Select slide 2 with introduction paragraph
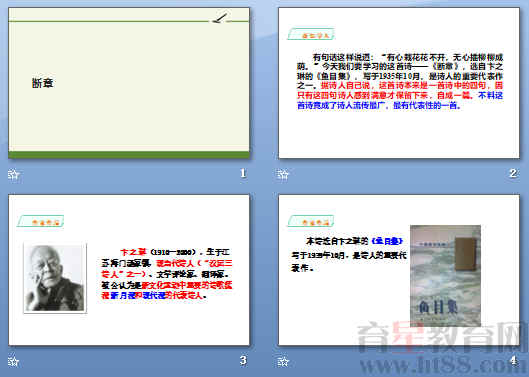Image resolution: width=529 pixels, height=377 pixels. (399, 83)
